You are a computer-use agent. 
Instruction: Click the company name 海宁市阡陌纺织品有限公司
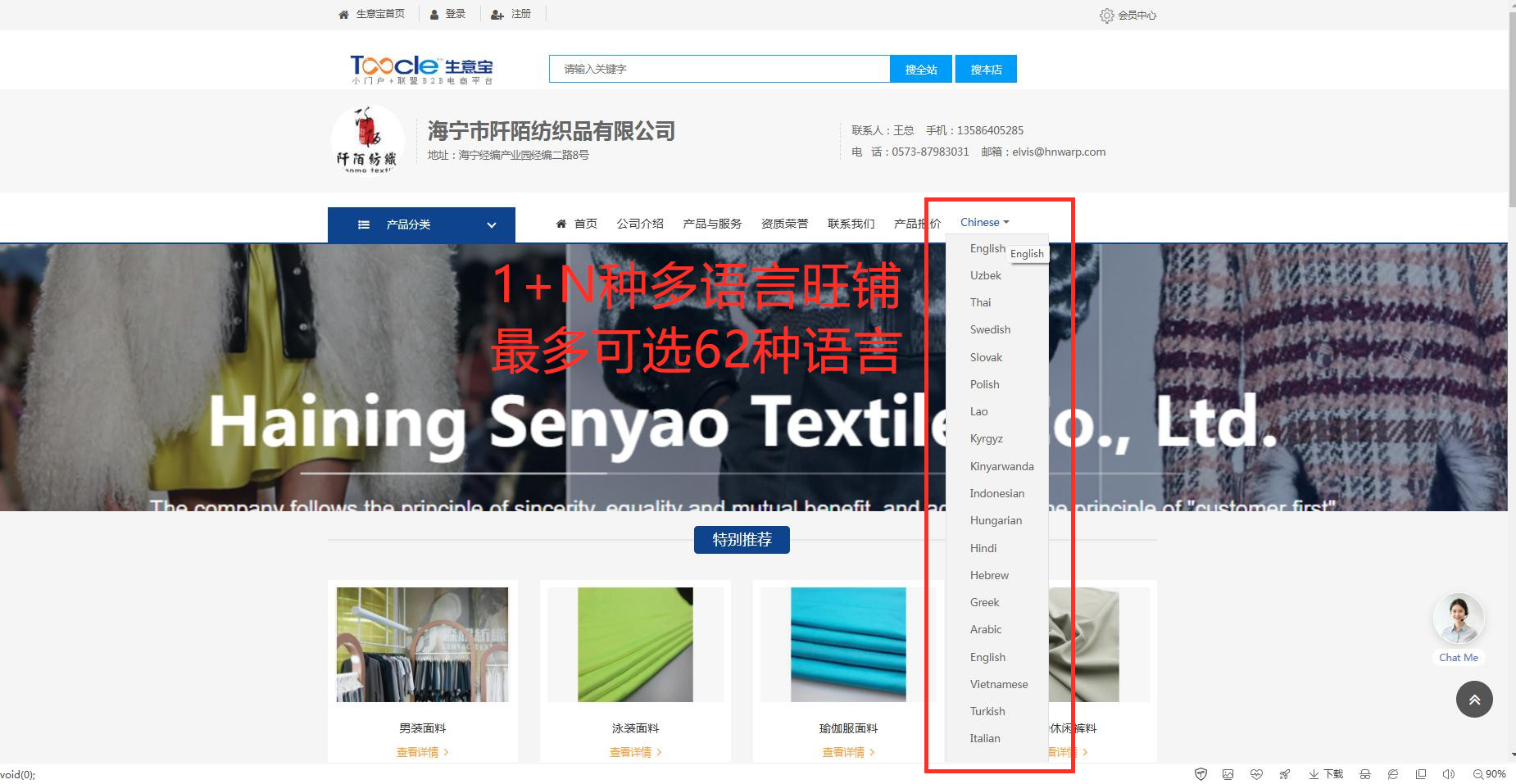(x=551, y=131)
